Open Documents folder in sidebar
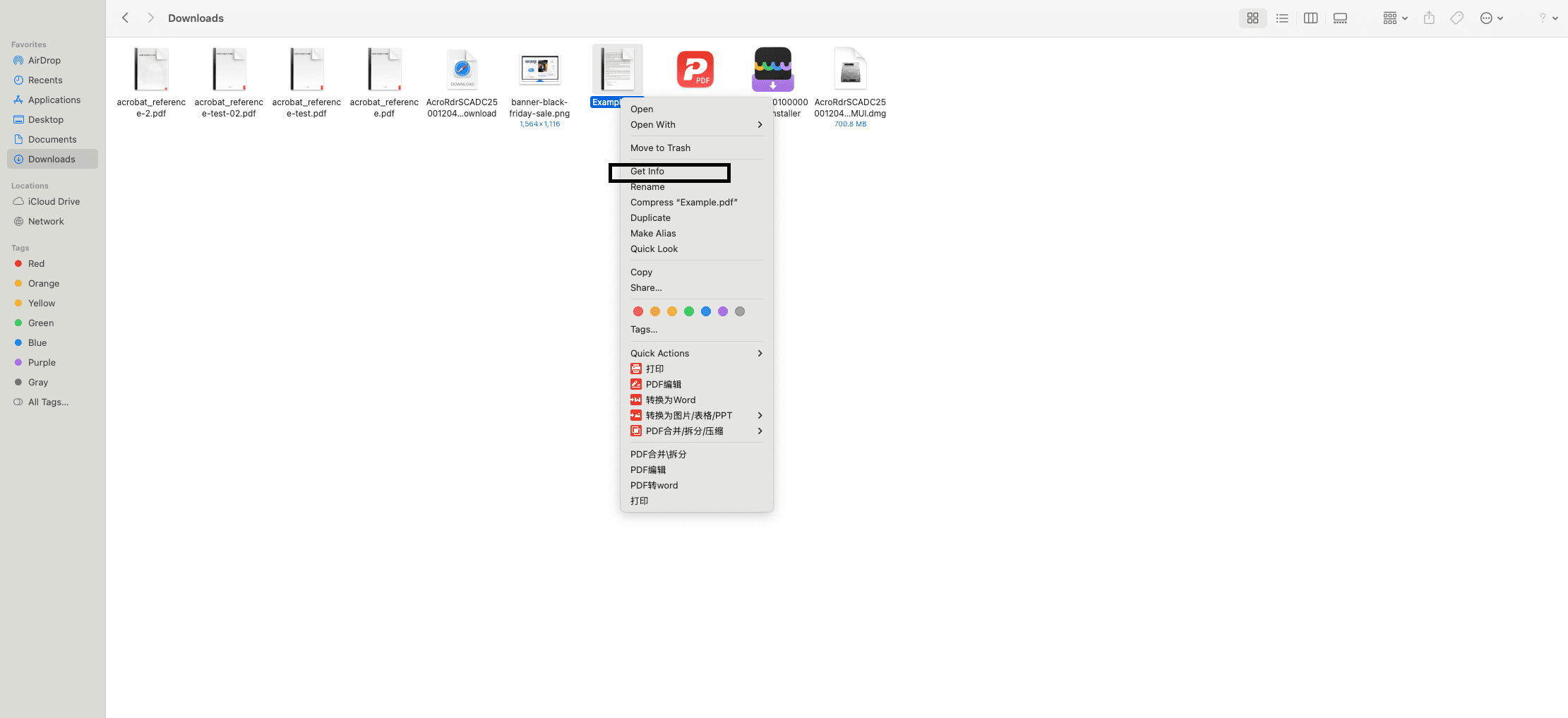The height and width of the screenshot is (718, 1568). (x=52, y=139)
